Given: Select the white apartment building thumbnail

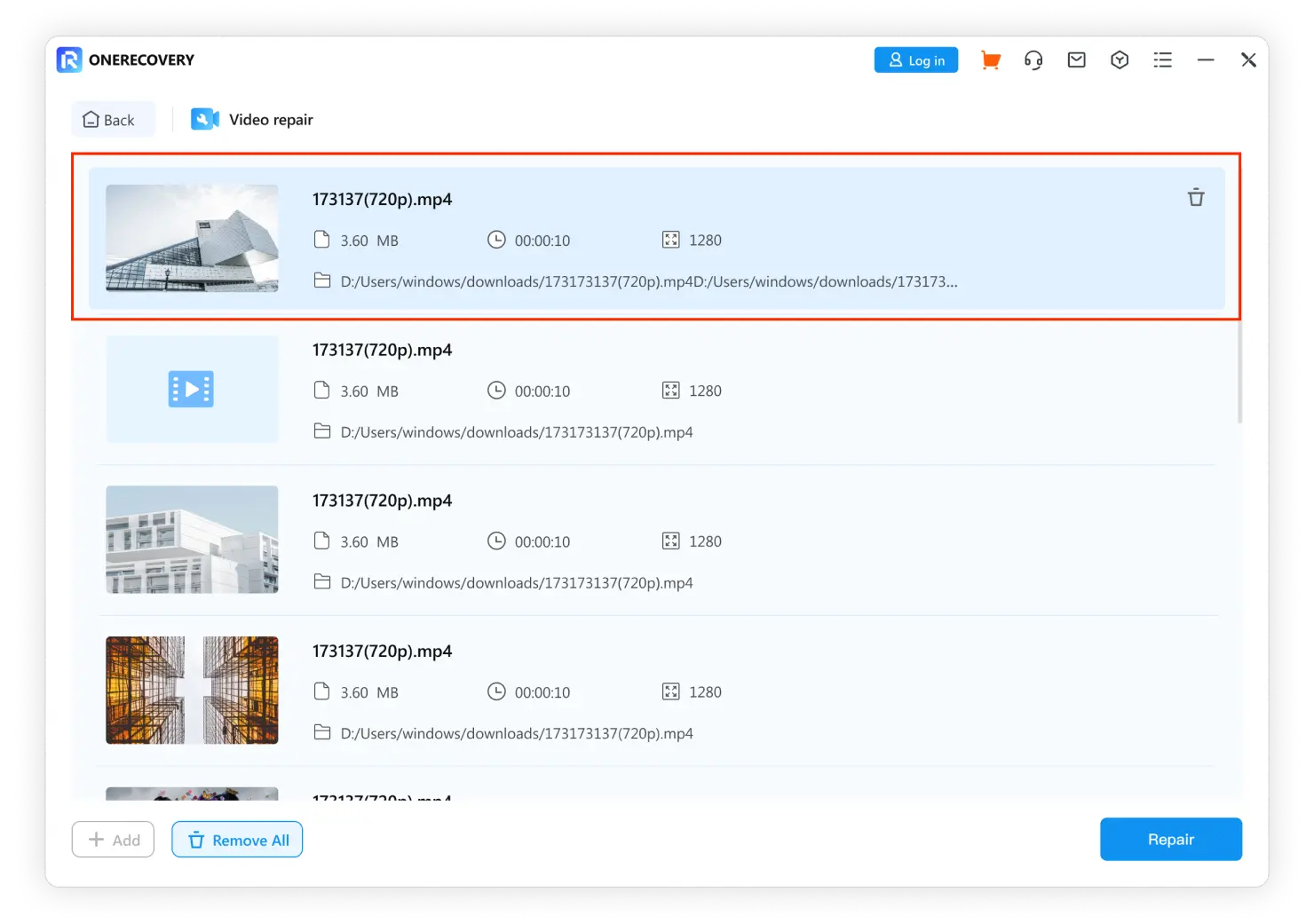Looking at the screenshot, I should (192, 540).
